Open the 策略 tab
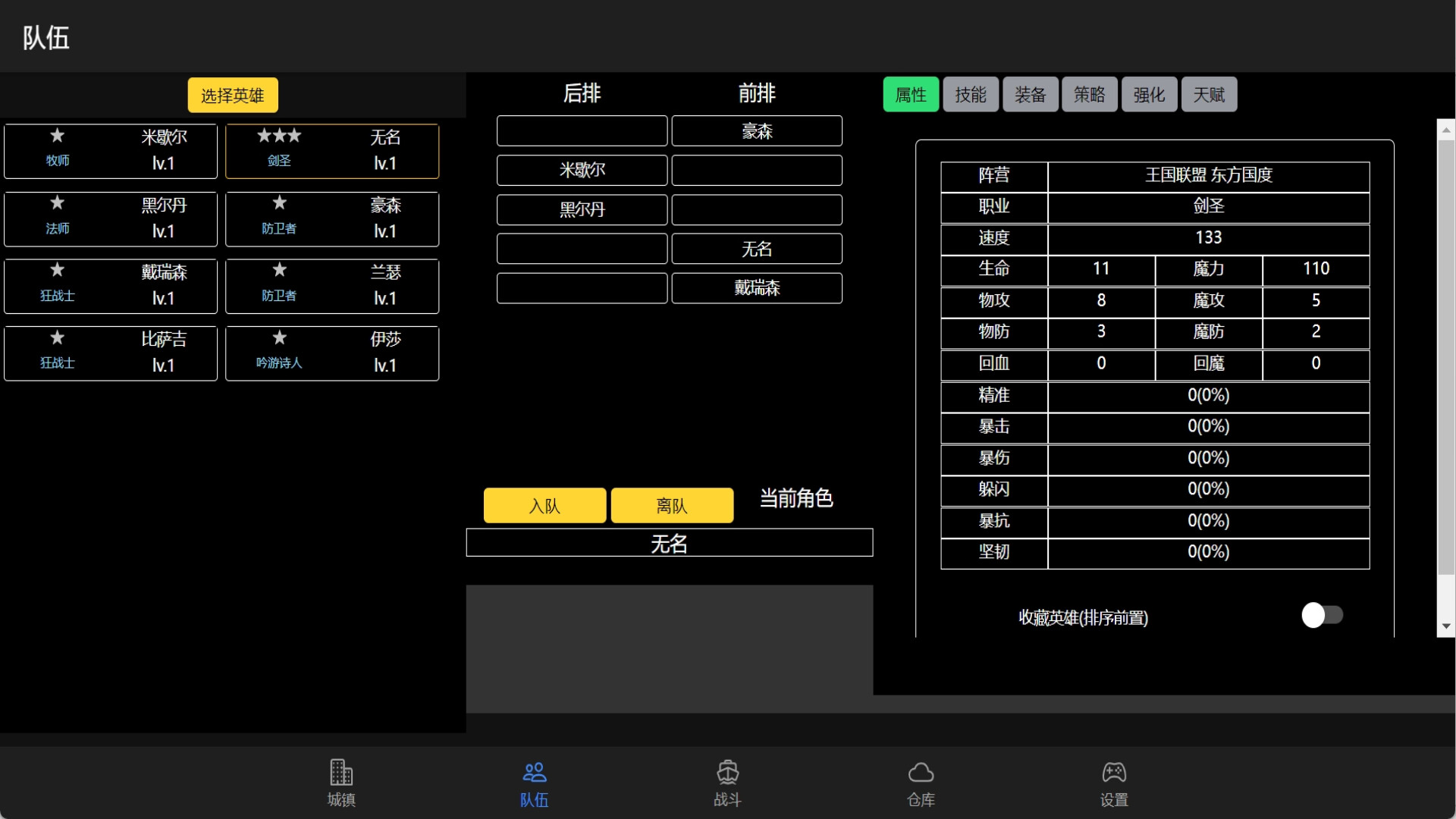Viewport: 1456px width, 819px height. tap(1090, 94)
